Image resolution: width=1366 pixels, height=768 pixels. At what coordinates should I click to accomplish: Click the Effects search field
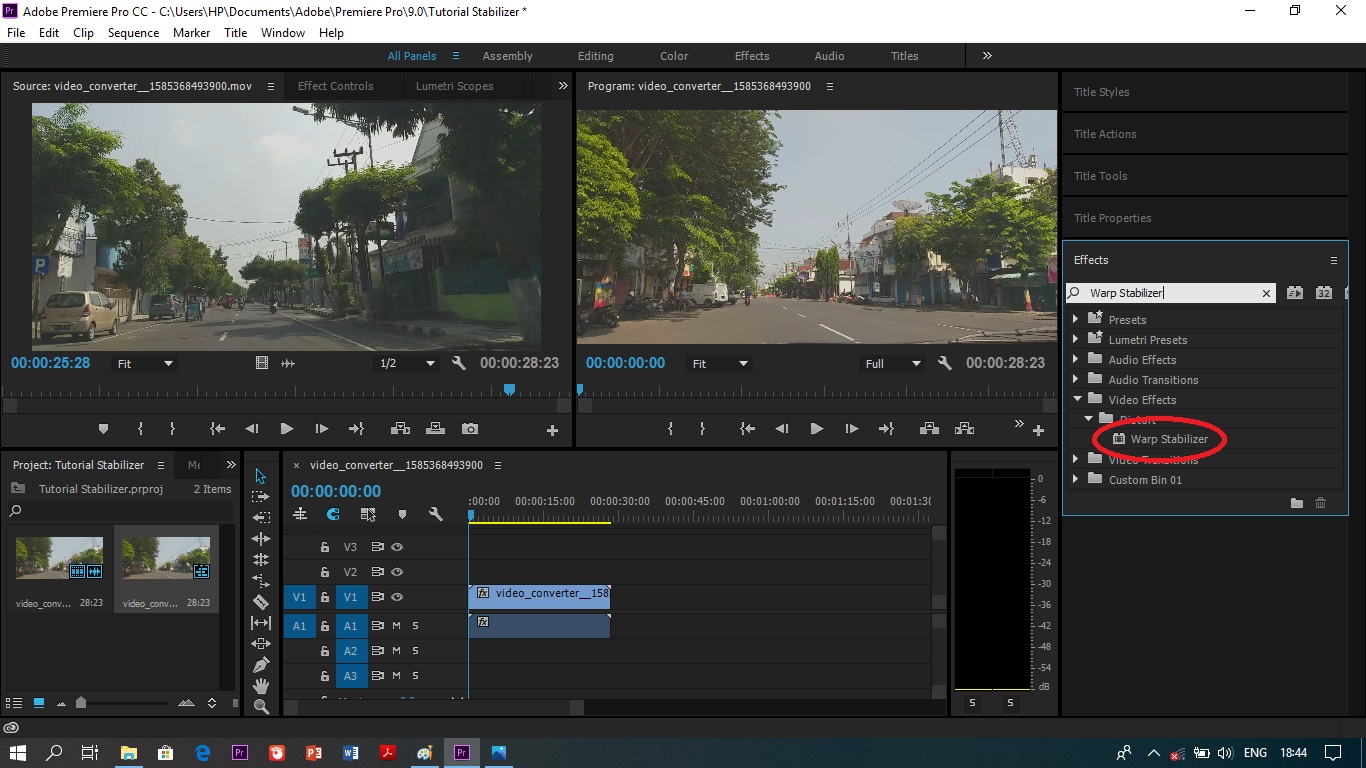(1170, 293)
